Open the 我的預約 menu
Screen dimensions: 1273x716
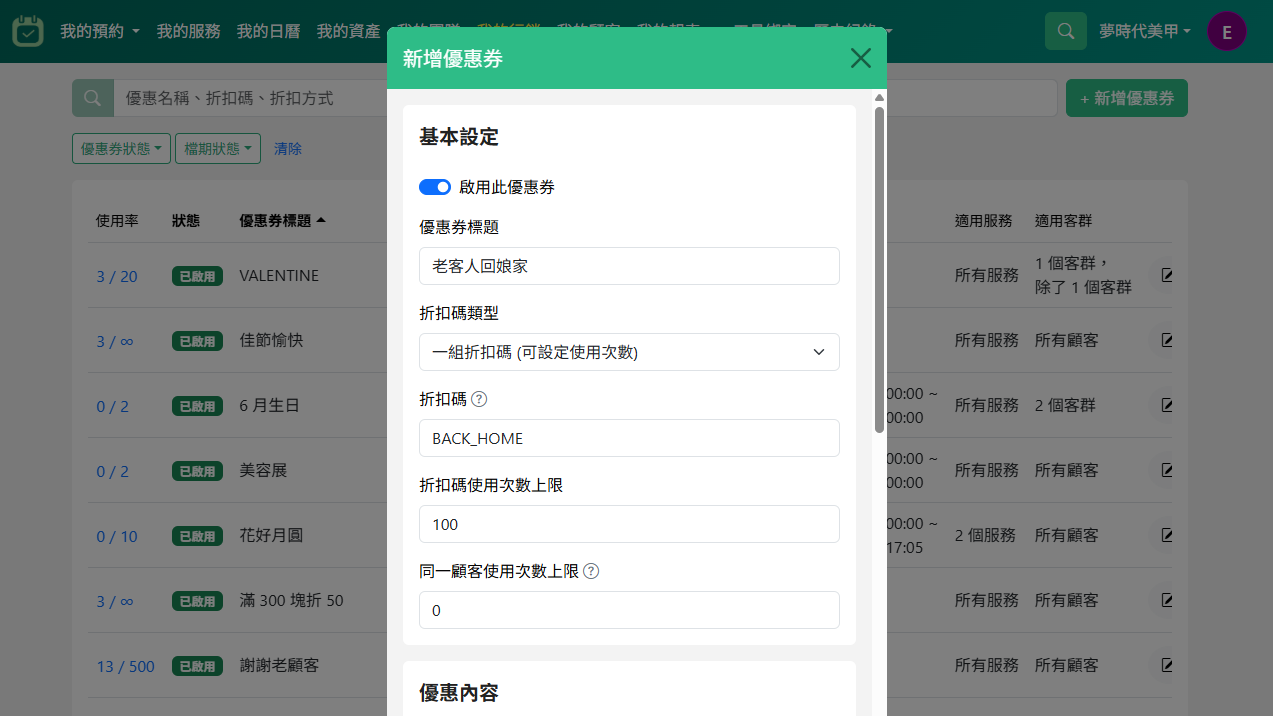[99, 31]
